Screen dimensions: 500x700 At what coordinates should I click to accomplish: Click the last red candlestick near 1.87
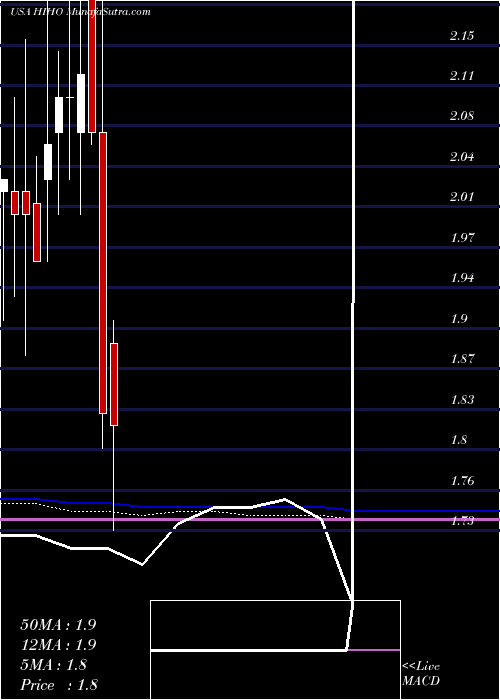click(x=114, y=384)
